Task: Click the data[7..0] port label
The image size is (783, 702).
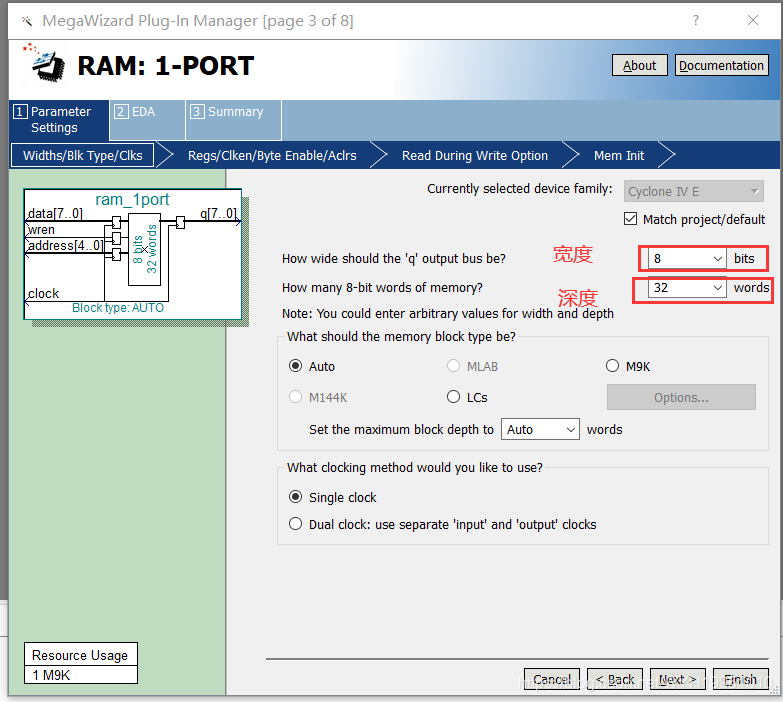Action: pos(55,214)
